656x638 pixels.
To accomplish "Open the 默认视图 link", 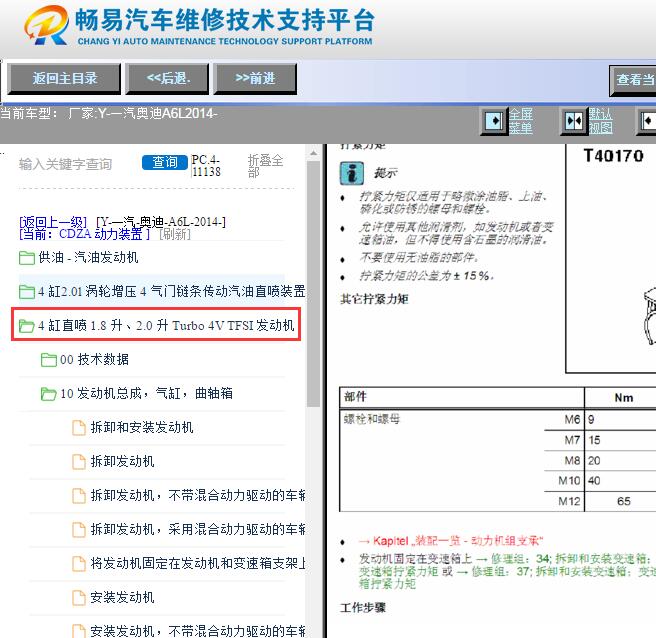I will (600, 121).
